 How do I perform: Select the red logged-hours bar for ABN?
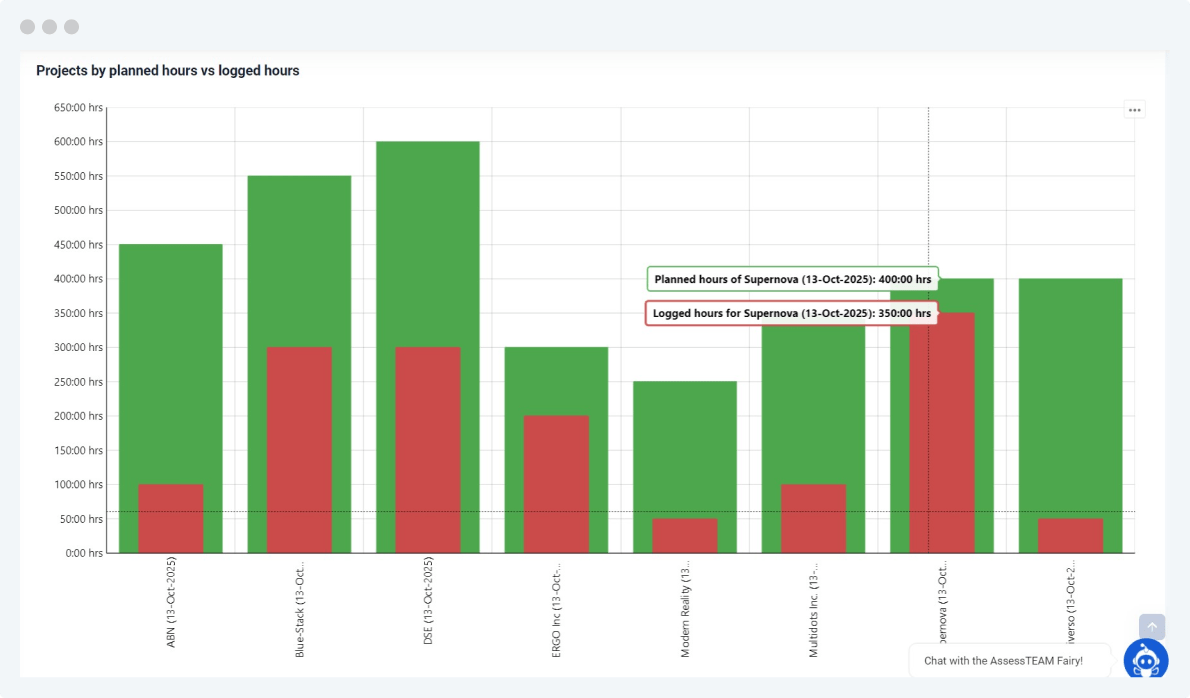pos(171,518)
